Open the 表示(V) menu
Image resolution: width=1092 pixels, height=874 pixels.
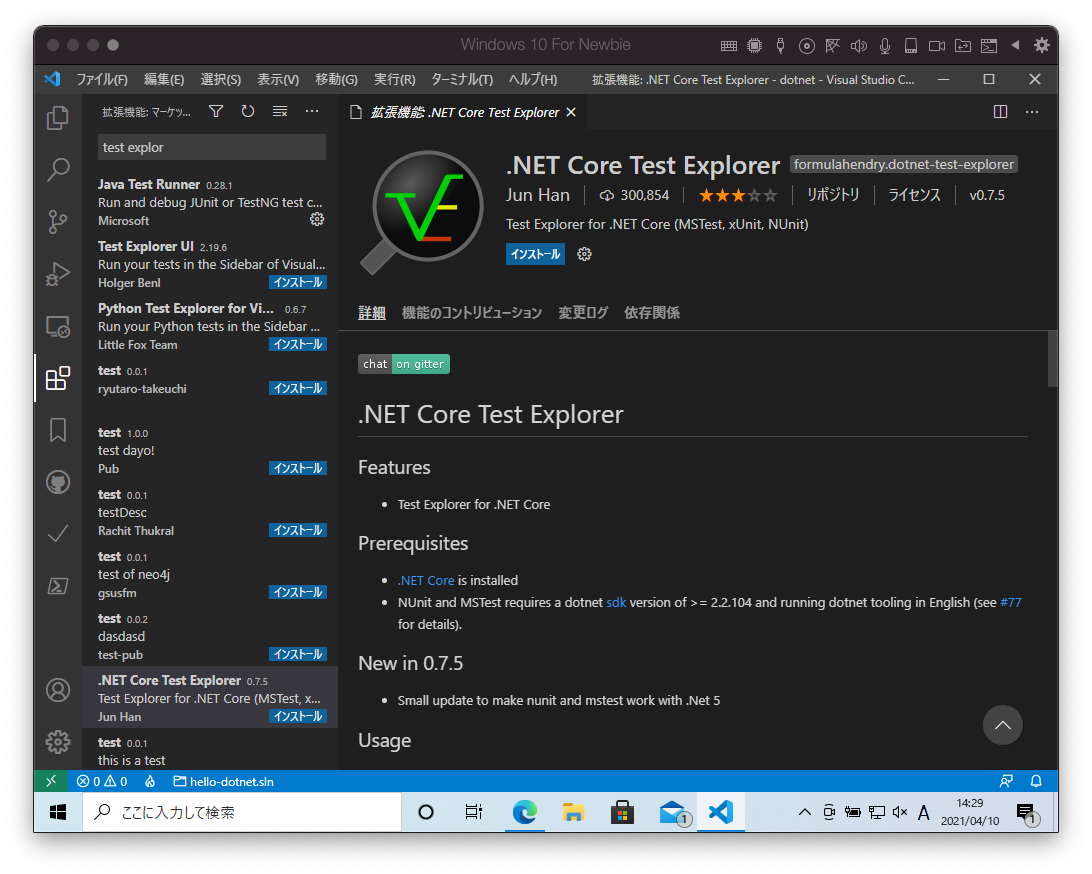coord(278,79)
